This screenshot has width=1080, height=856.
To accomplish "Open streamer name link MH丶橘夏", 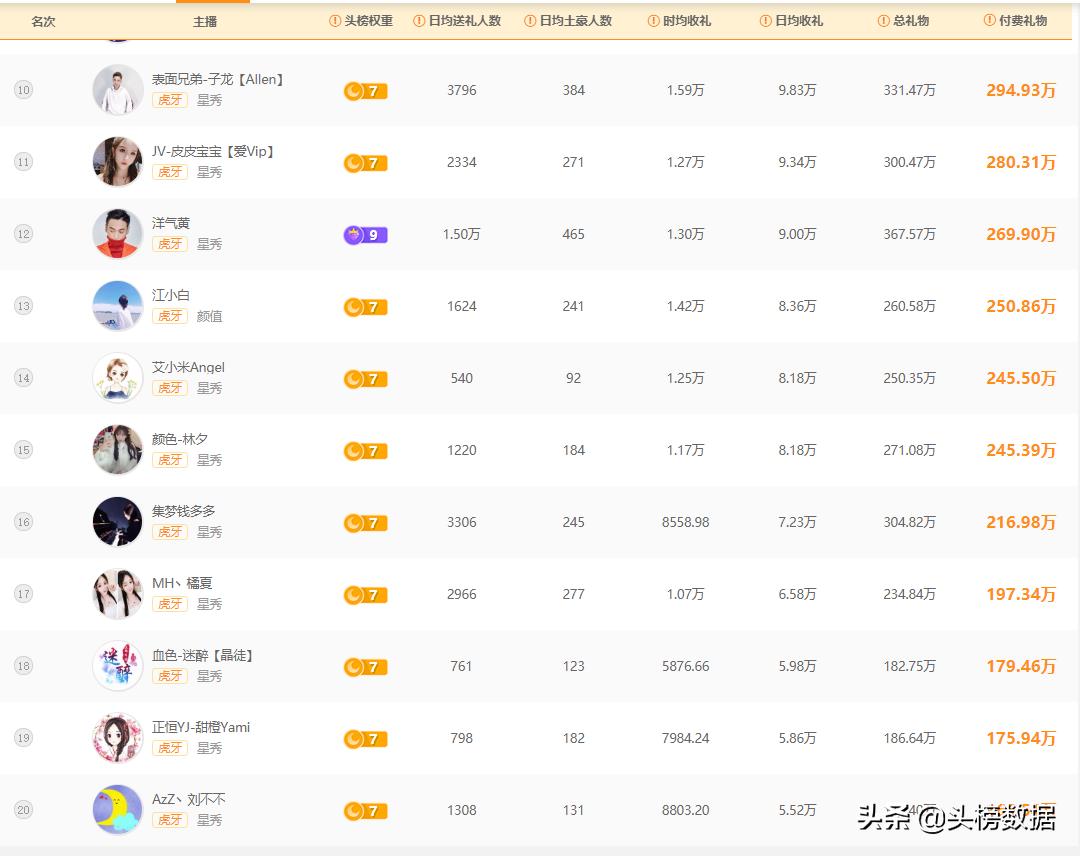I will coord(182,583).
